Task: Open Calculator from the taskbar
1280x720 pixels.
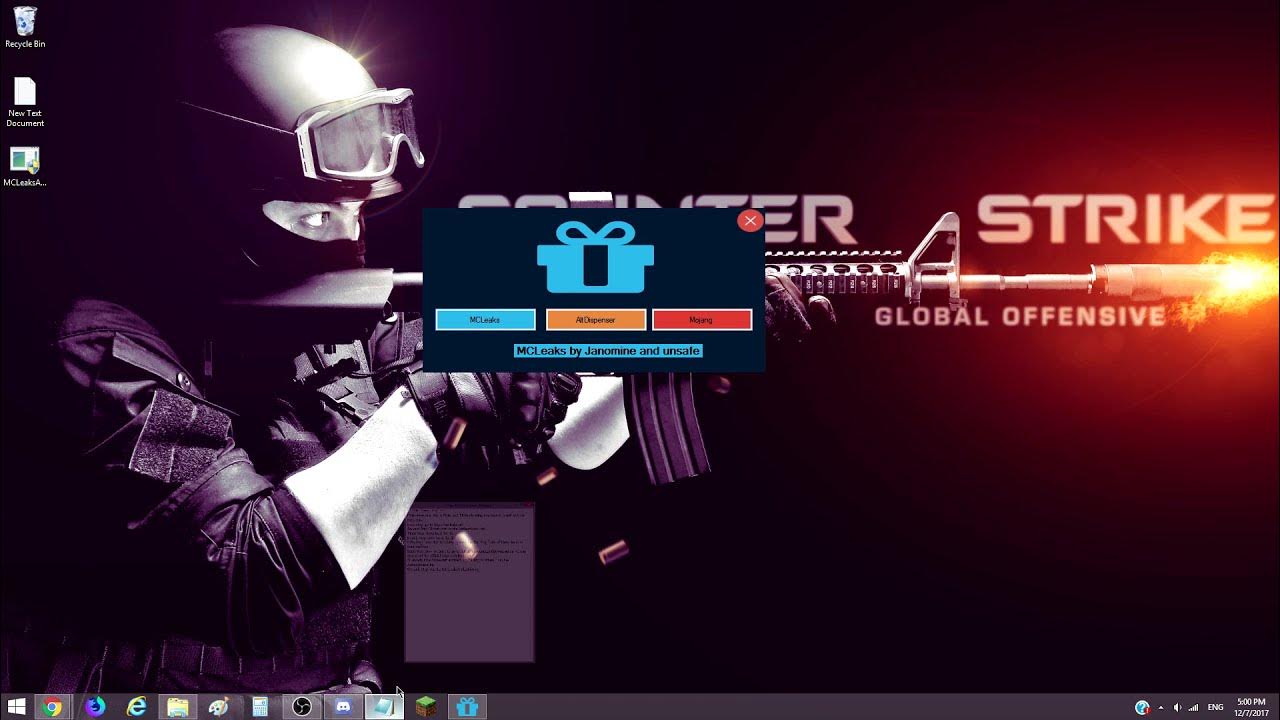Action: [x=260, y=707]
